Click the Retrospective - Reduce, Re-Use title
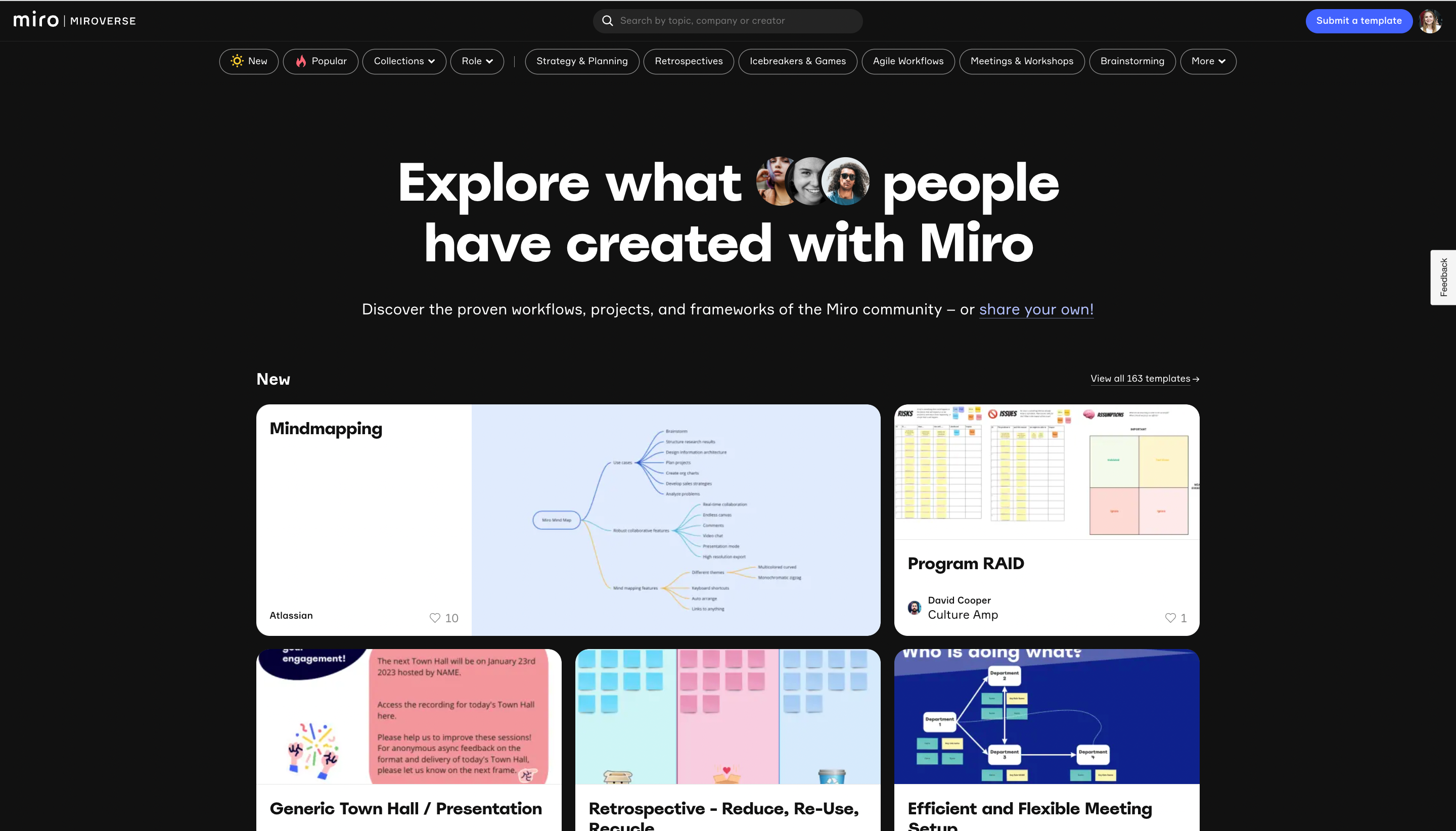This screenshot has width=1456, height=831. tap(724, 816)
